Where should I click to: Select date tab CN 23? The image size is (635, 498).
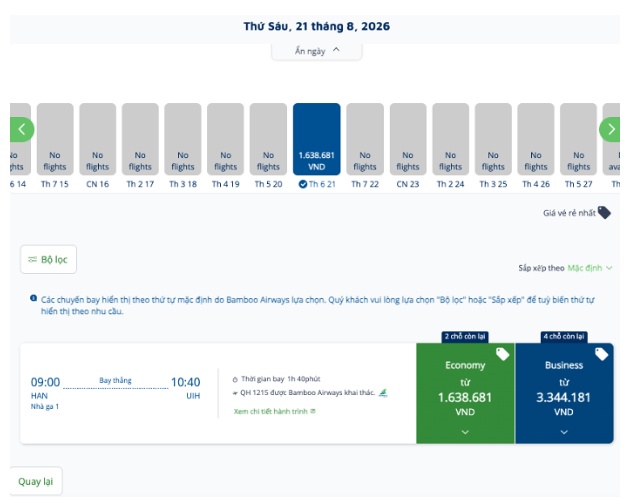pyautogui.click(x=408, y=146)
